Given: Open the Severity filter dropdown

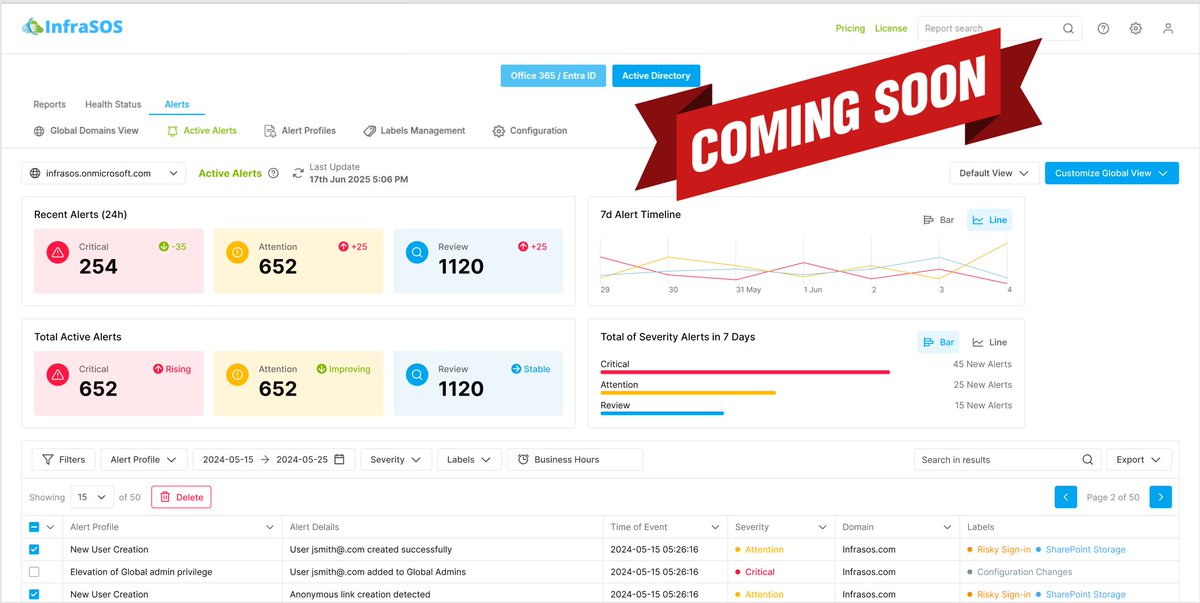Looking at the screenshot, I should coord(396,460).
